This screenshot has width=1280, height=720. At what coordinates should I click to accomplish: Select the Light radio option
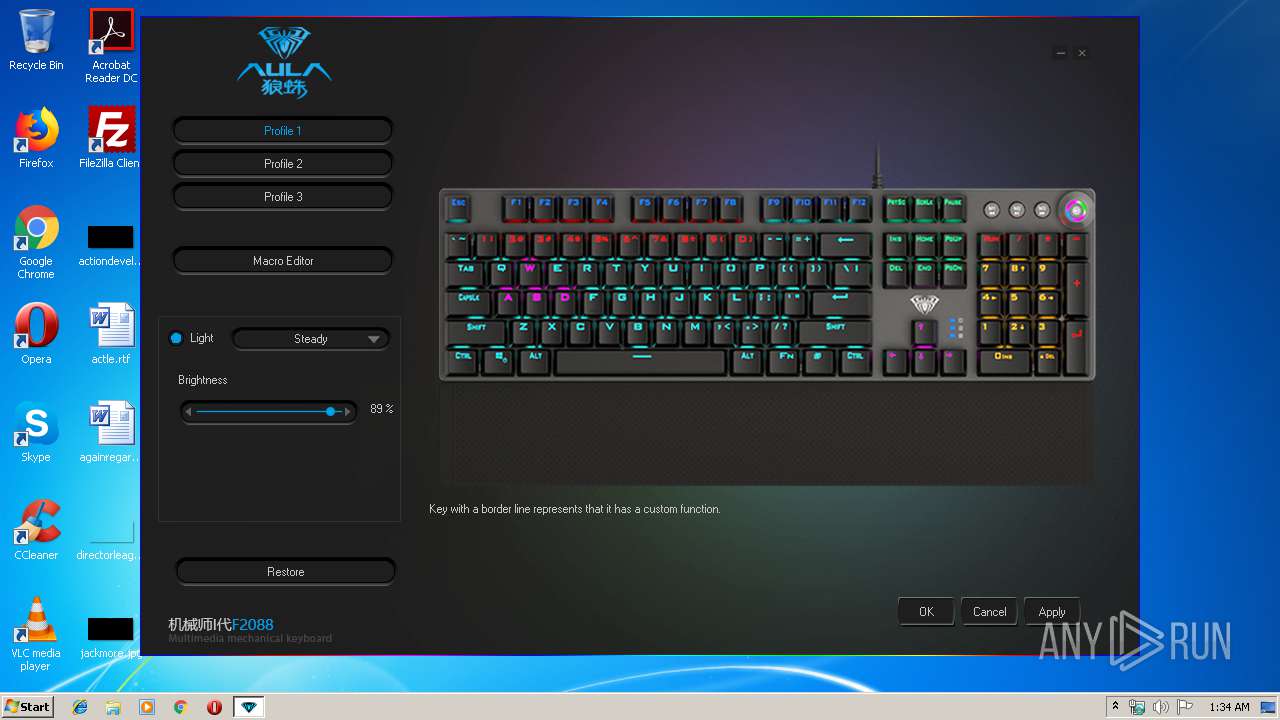[177, 338]
